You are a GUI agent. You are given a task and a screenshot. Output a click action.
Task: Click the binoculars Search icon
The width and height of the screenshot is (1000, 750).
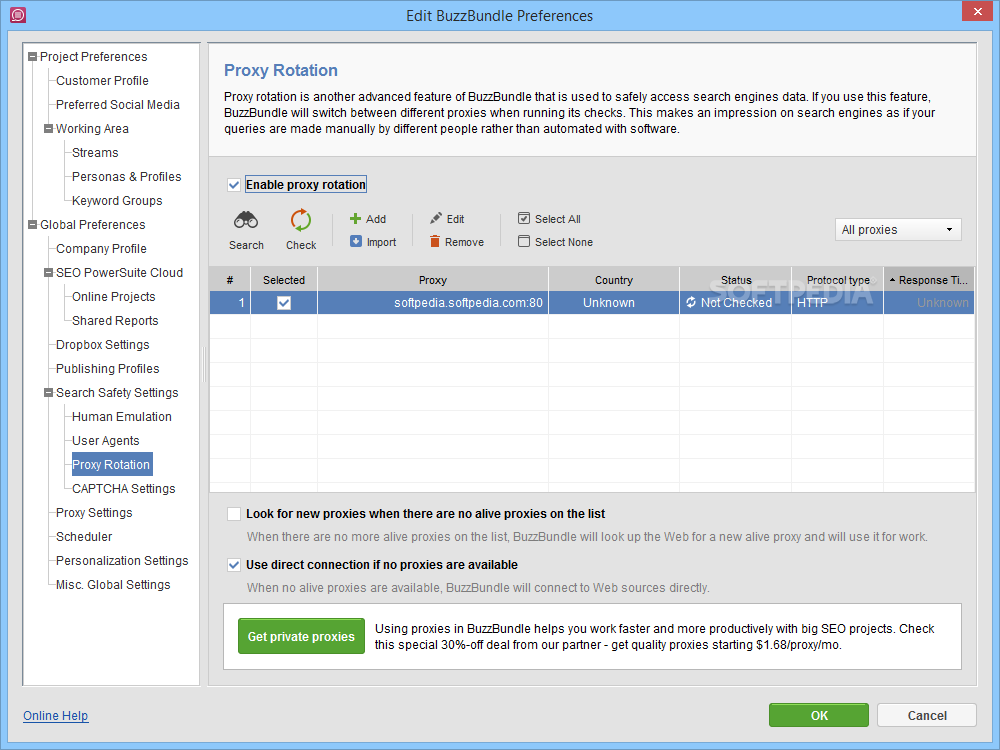click(x=246, y=220)
